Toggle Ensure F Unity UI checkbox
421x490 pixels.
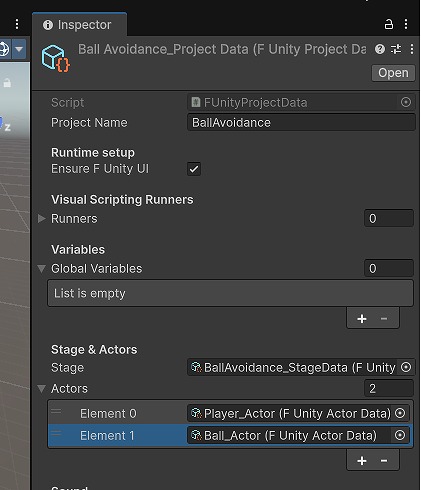point(194,169)
